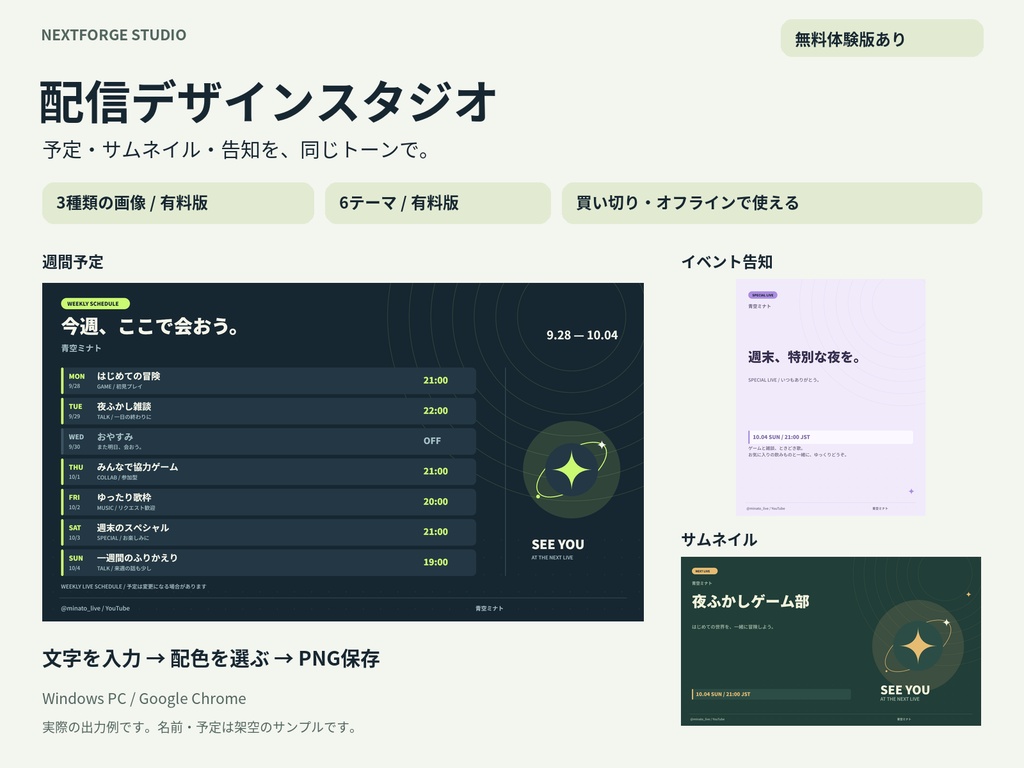The width and height of the screenshot is (1024, 768).
Task: Click the 買い切り・オフラインで使える pill
Action: pos(772,203)
